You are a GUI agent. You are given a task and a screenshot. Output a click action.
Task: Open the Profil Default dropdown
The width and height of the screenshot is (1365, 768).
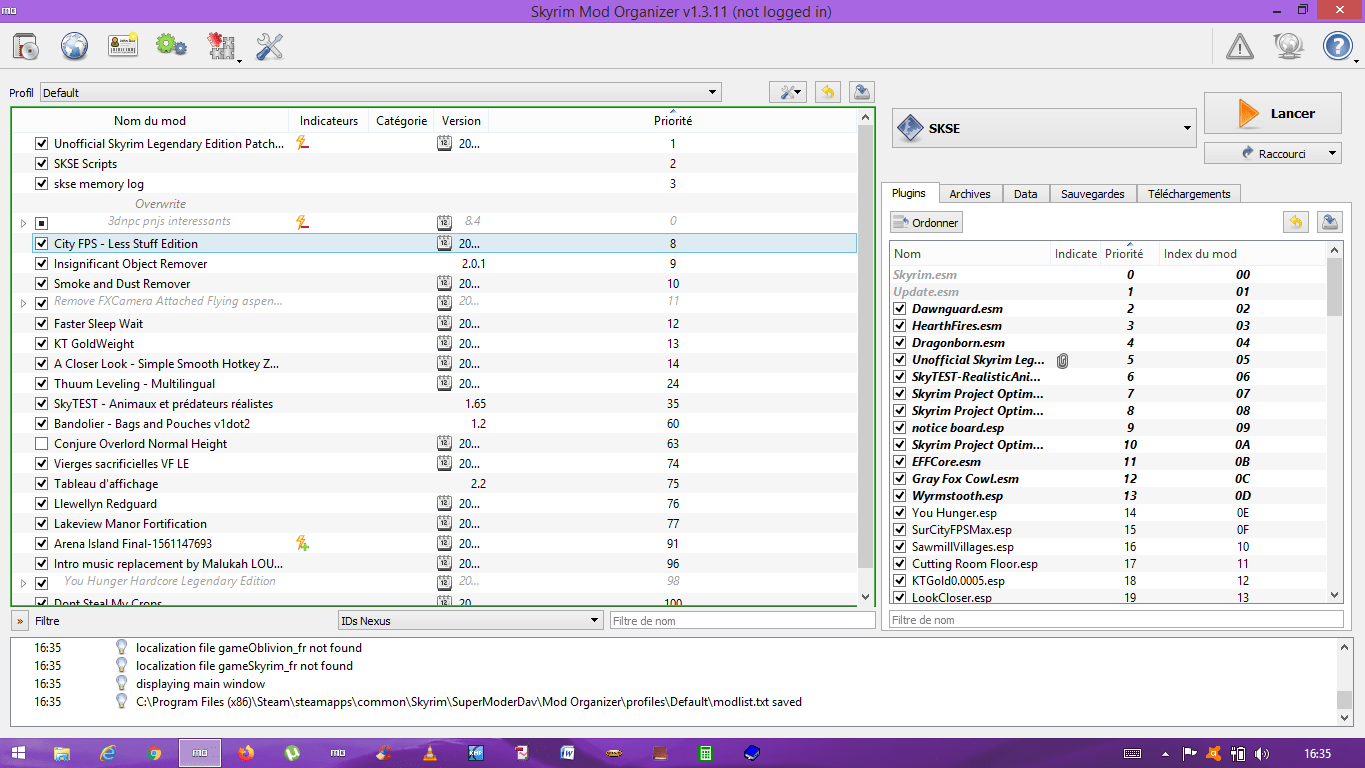coord(381,92)
